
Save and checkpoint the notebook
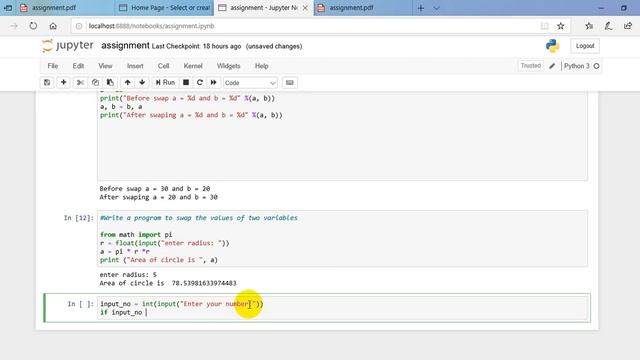(x=47, y=82)
